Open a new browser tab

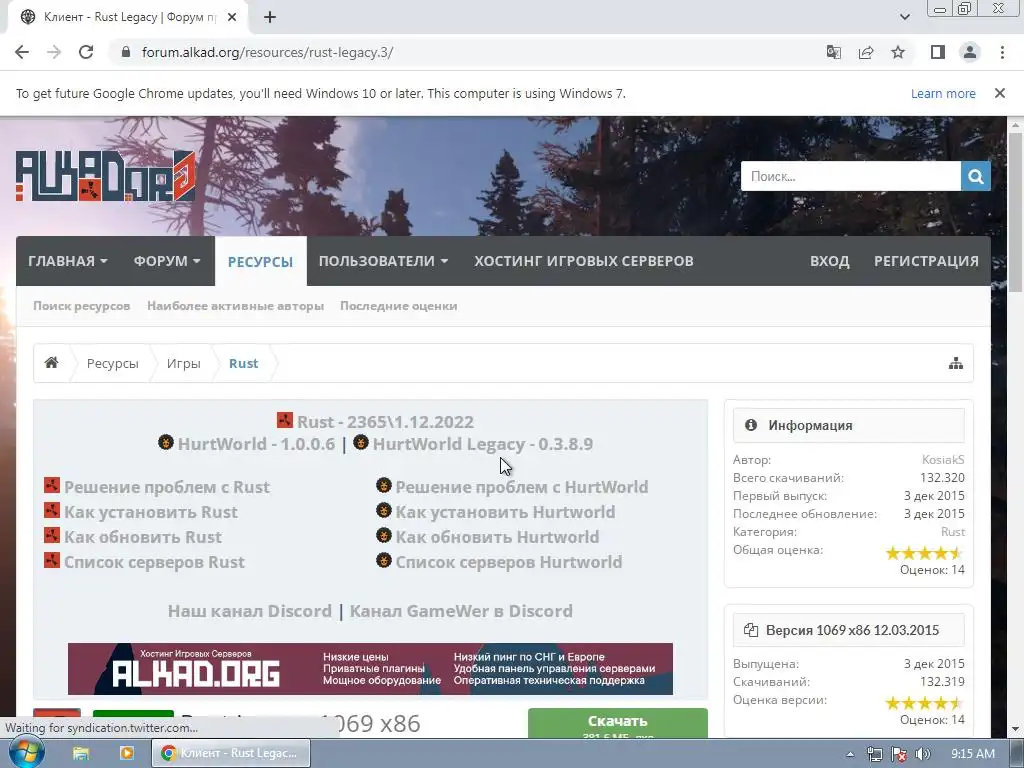point(270,17)
